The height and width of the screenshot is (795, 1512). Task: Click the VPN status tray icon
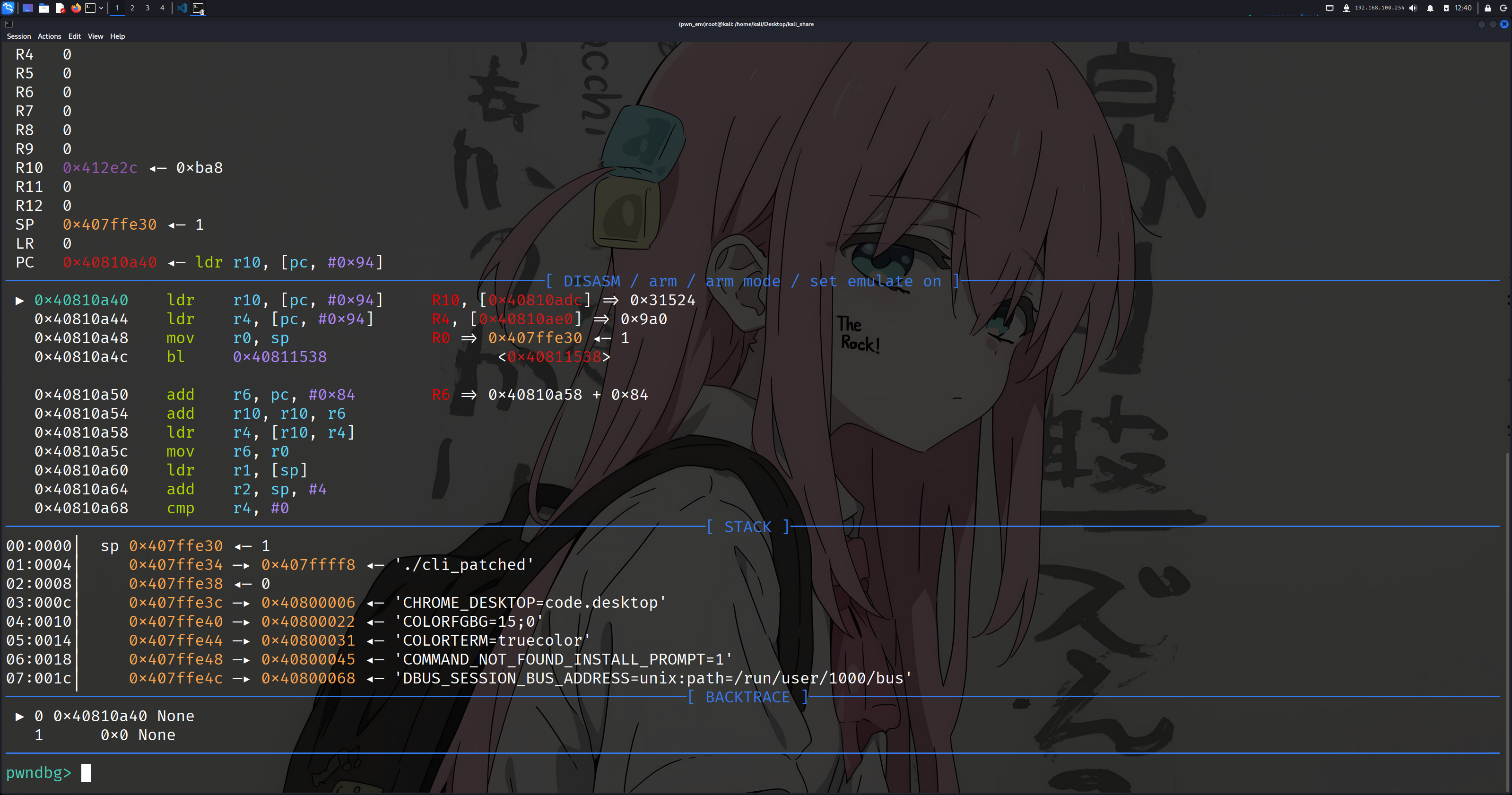point(1346,8)
